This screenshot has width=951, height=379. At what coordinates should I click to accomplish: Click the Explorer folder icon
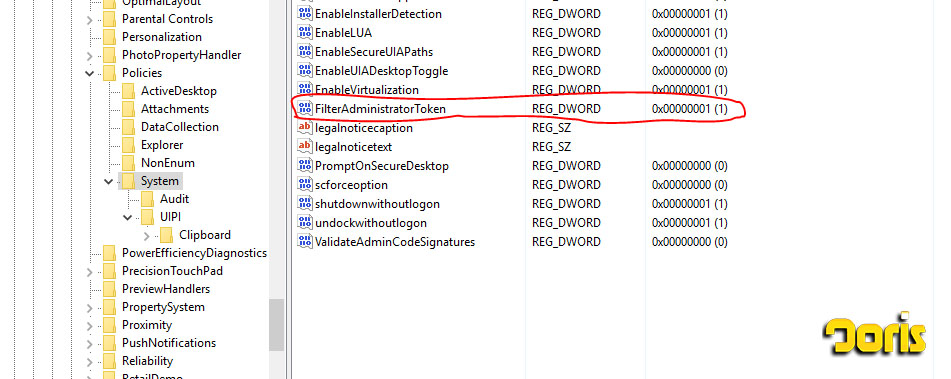(128, 145)
